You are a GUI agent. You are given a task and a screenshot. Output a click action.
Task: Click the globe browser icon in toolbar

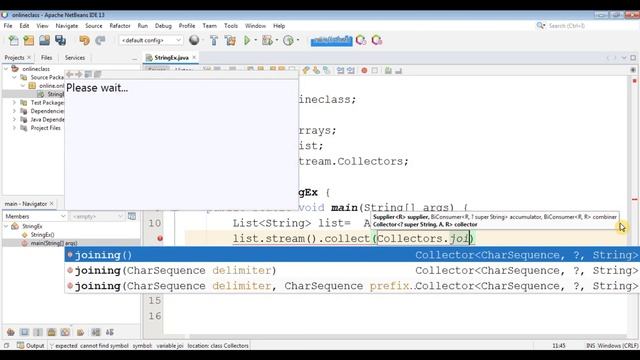(x=194, y=40)
